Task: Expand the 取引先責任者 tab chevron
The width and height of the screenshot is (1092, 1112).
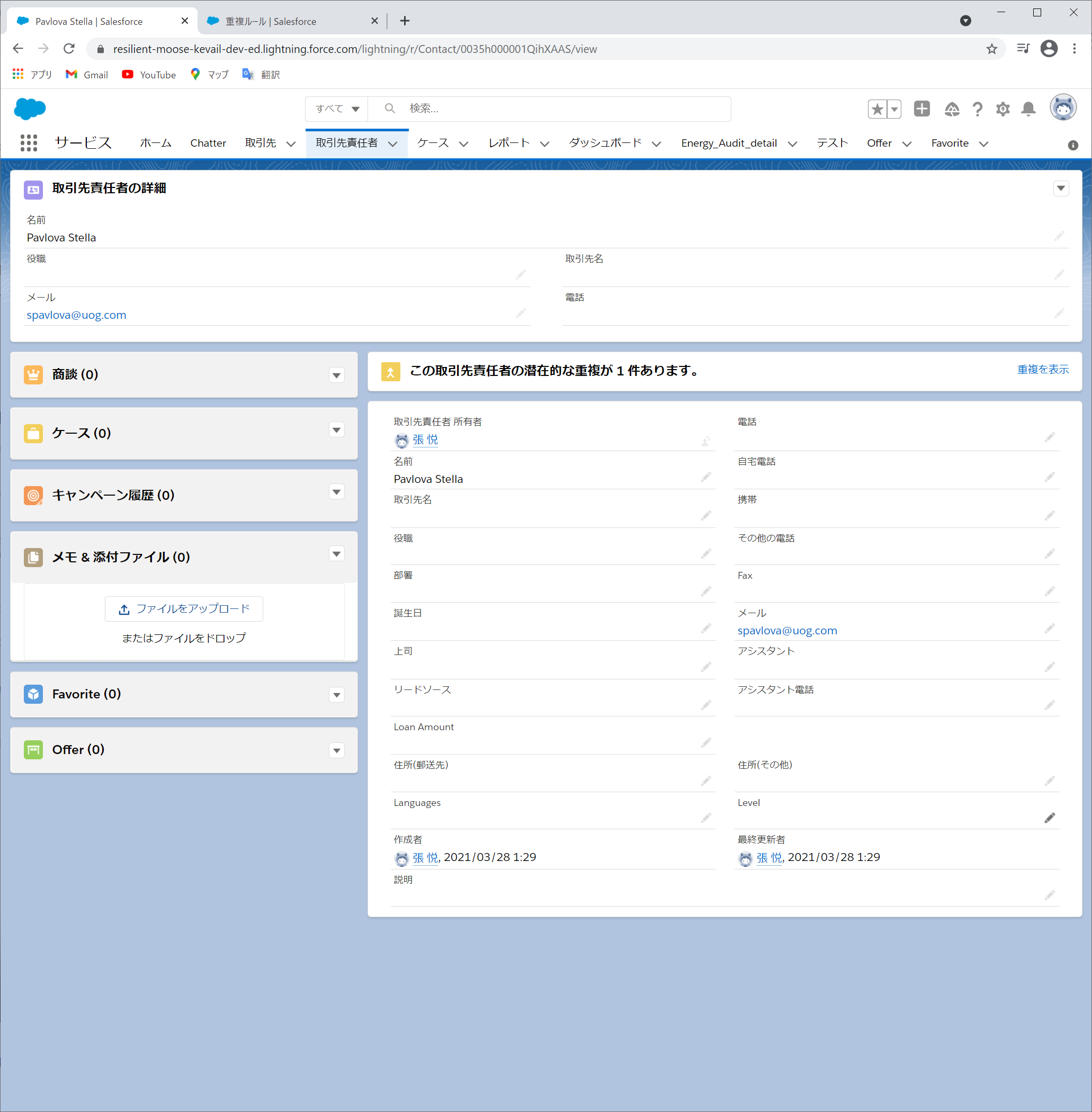Action: (x=393, y=144)
